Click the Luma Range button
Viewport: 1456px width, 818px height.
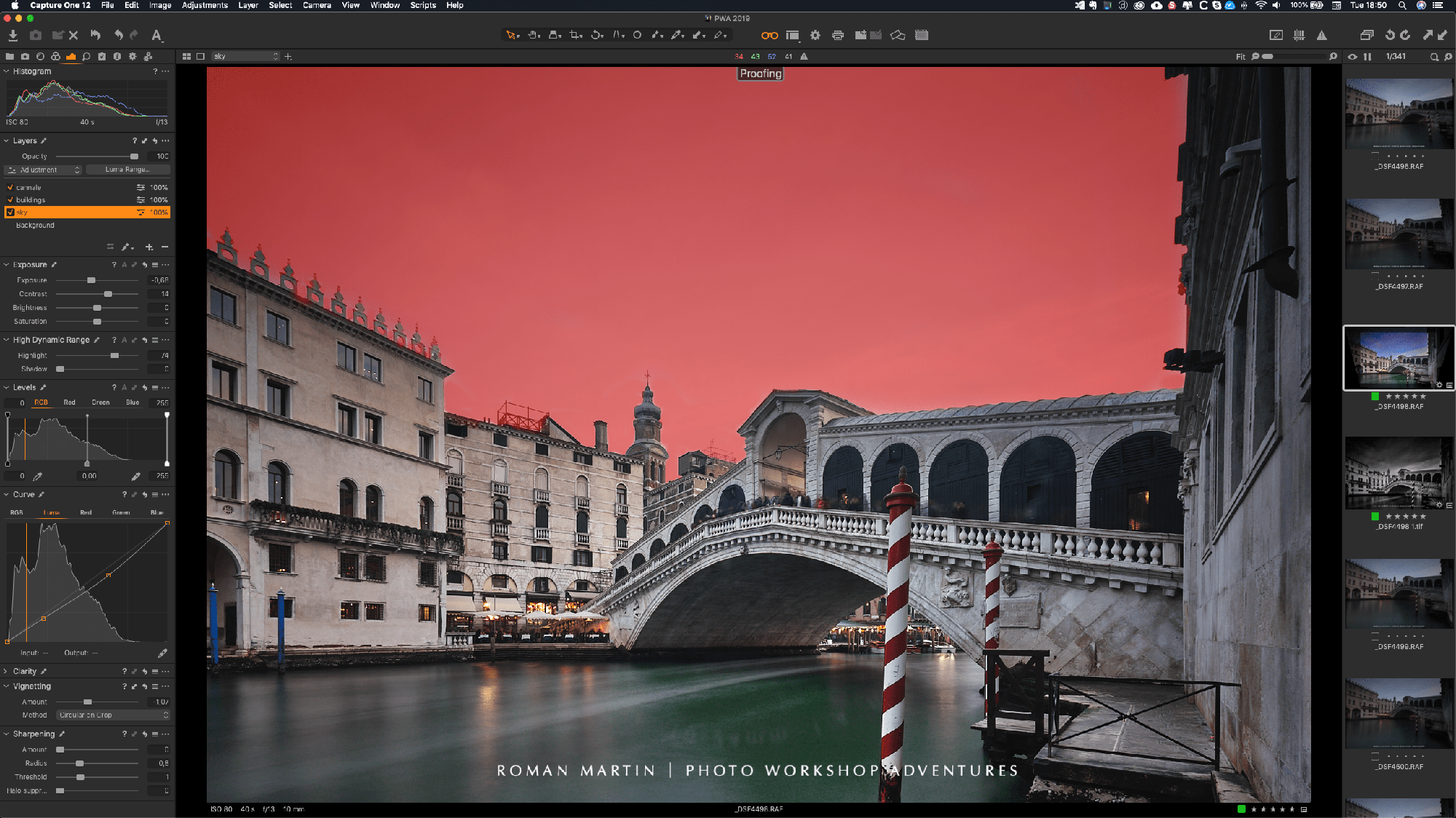[127, 170]
